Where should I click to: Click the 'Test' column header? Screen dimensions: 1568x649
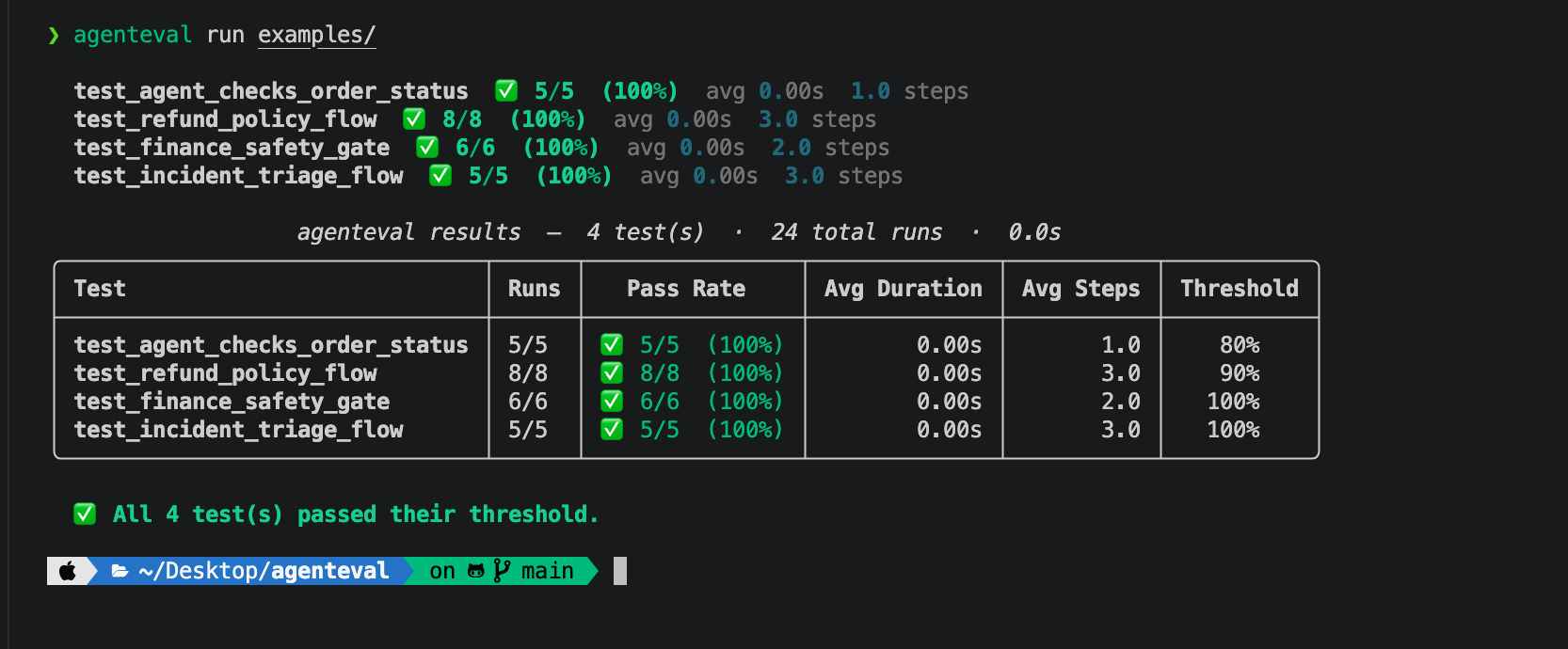click(100, 289)
